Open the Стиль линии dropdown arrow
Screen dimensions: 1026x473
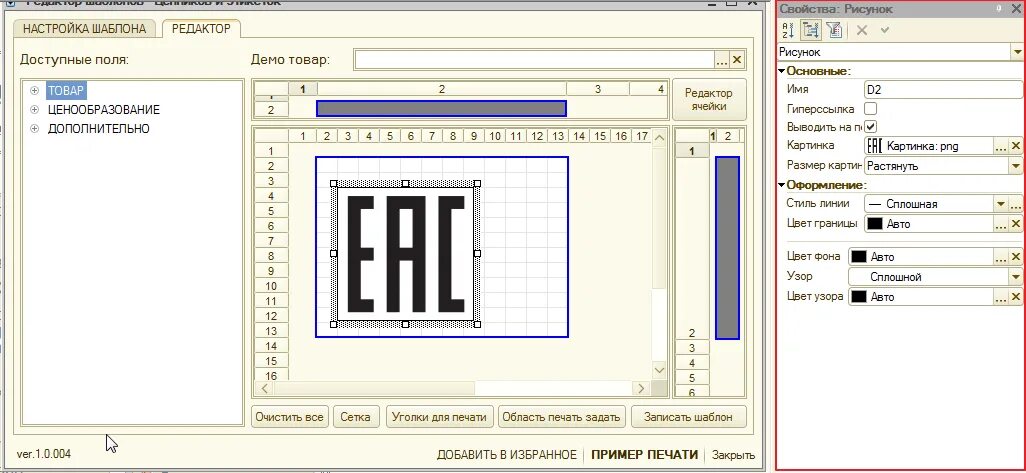pos(1000,204)
